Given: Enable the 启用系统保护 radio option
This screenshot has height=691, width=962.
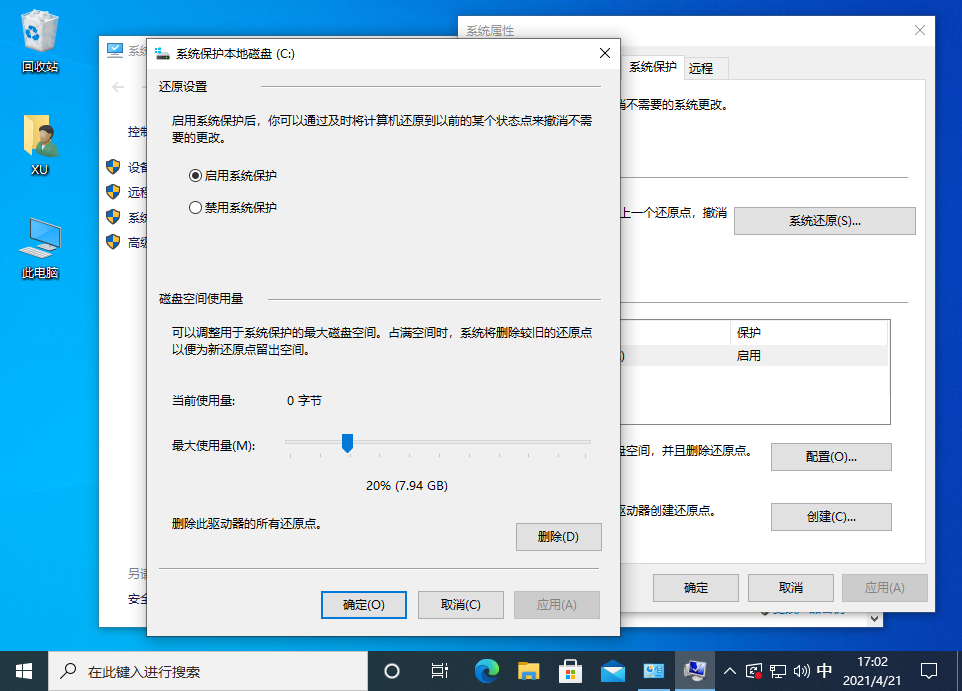Looking at the screenshot, I should coord(196,176).
